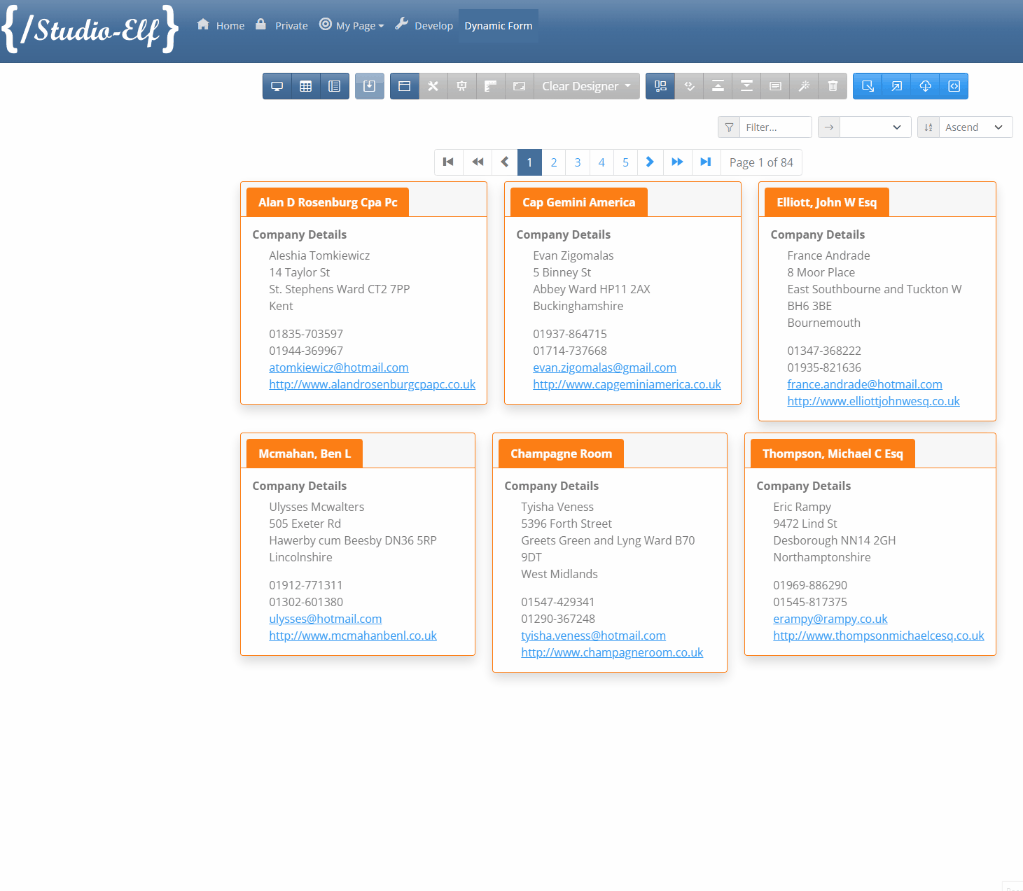Screen dimensions: 1023x891
Task: Go to the first page
Action: pos(448,162)
